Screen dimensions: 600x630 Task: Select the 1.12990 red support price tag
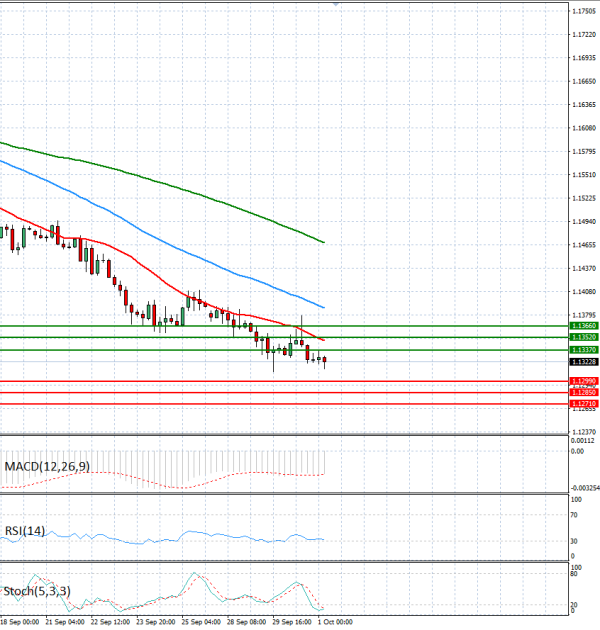[585, 381]
